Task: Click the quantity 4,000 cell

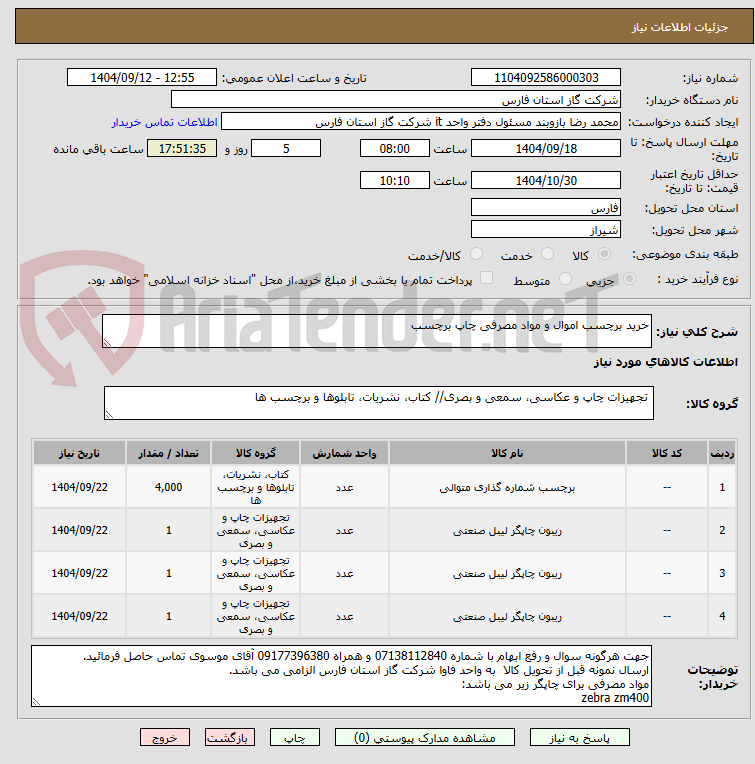Action: (x=169, y=487)
